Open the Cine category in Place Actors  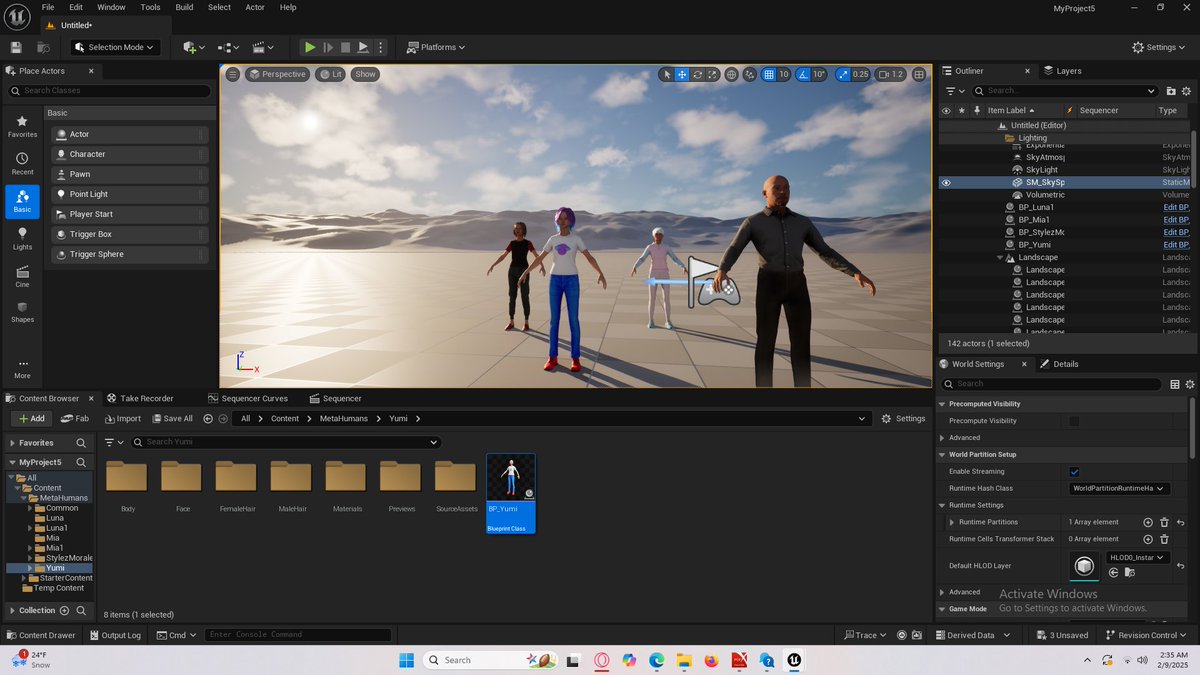coord(22,276)
